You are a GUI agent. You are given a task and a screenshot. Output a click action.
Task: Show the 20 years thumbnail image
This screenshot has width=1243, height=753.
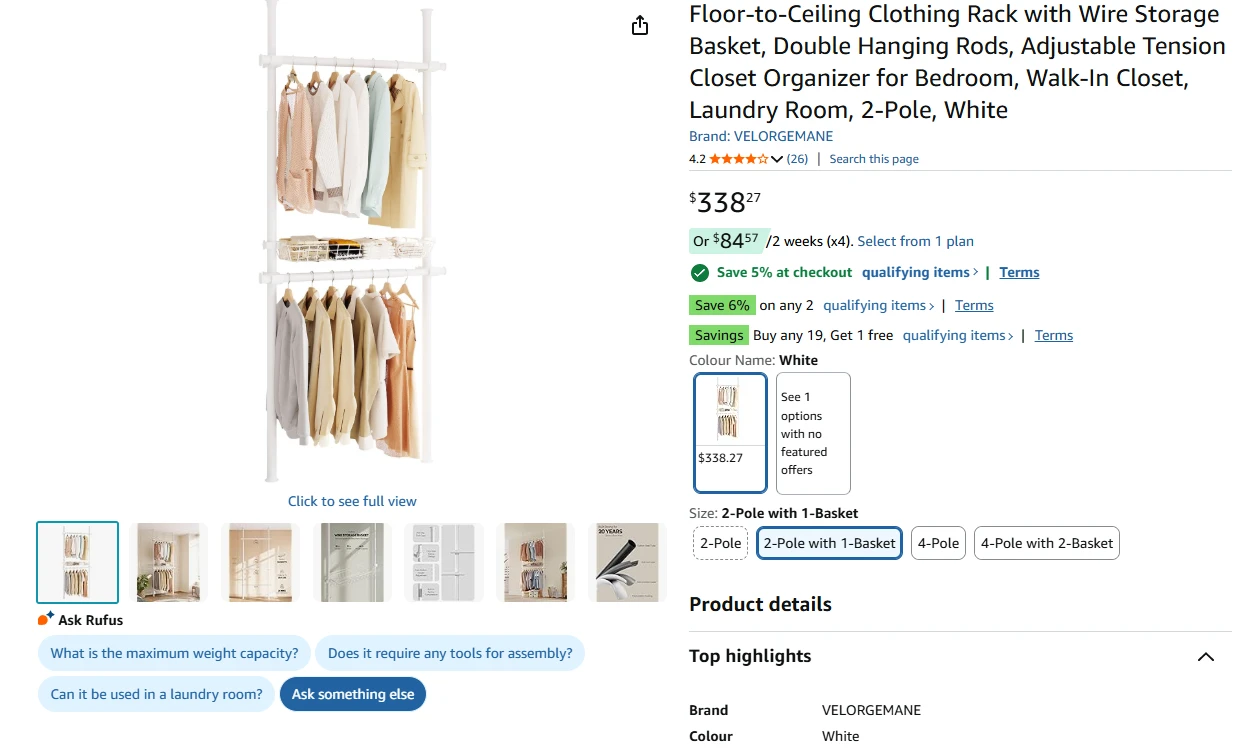pyautogui.click(x=627, y=562)
